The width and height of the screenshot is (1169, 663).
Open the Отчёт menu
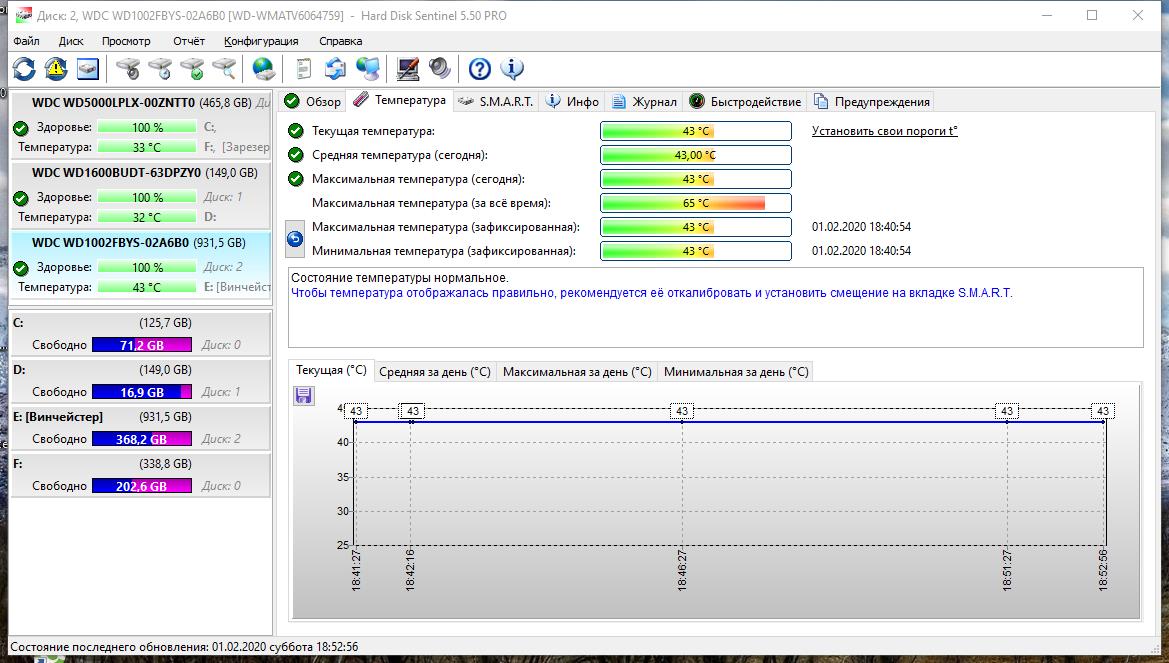click(188, 41)
